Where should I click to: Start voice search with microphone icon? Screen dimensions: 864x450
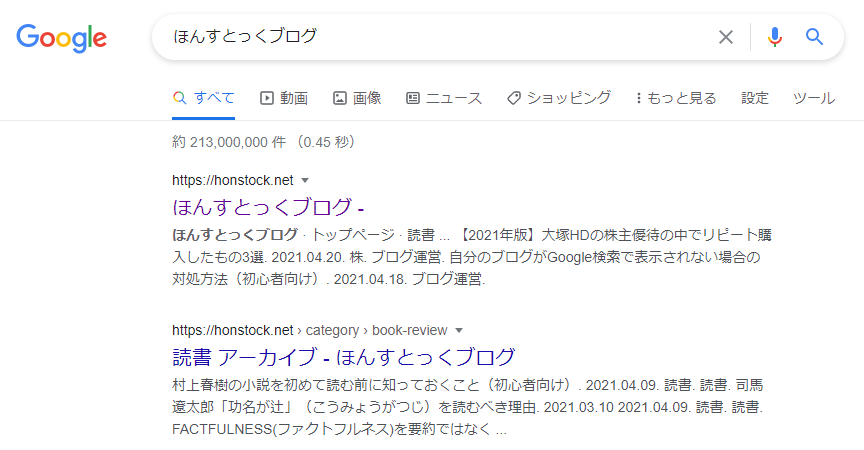[x=774, y=37]
